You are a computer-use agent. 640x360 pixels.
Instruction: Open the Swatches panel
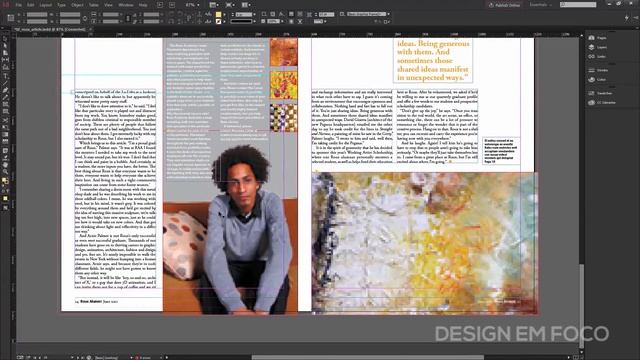click(x=600, y=93)
